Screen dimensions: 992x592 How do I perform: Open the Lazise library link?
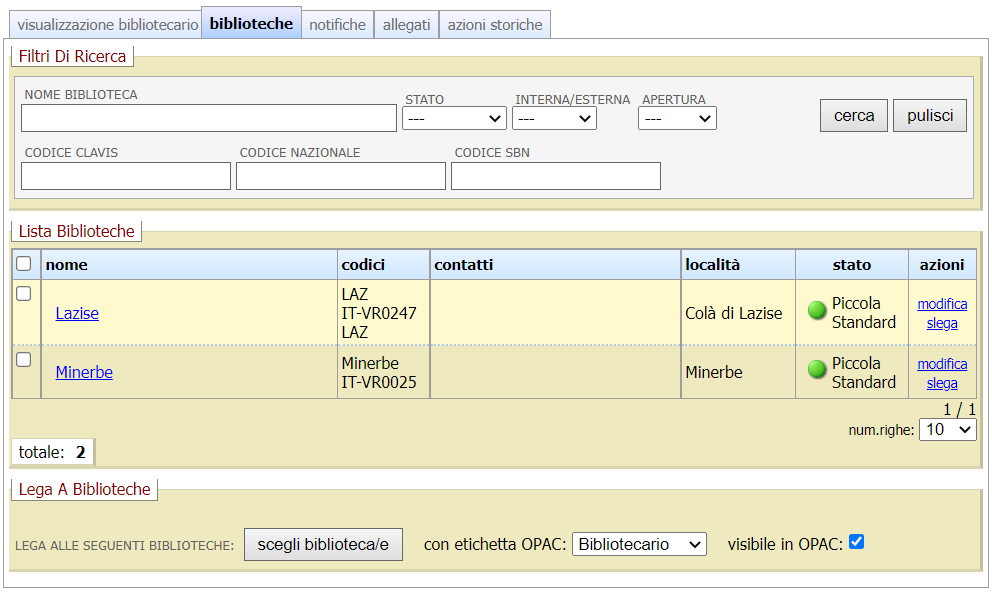[x=77, y=313]
